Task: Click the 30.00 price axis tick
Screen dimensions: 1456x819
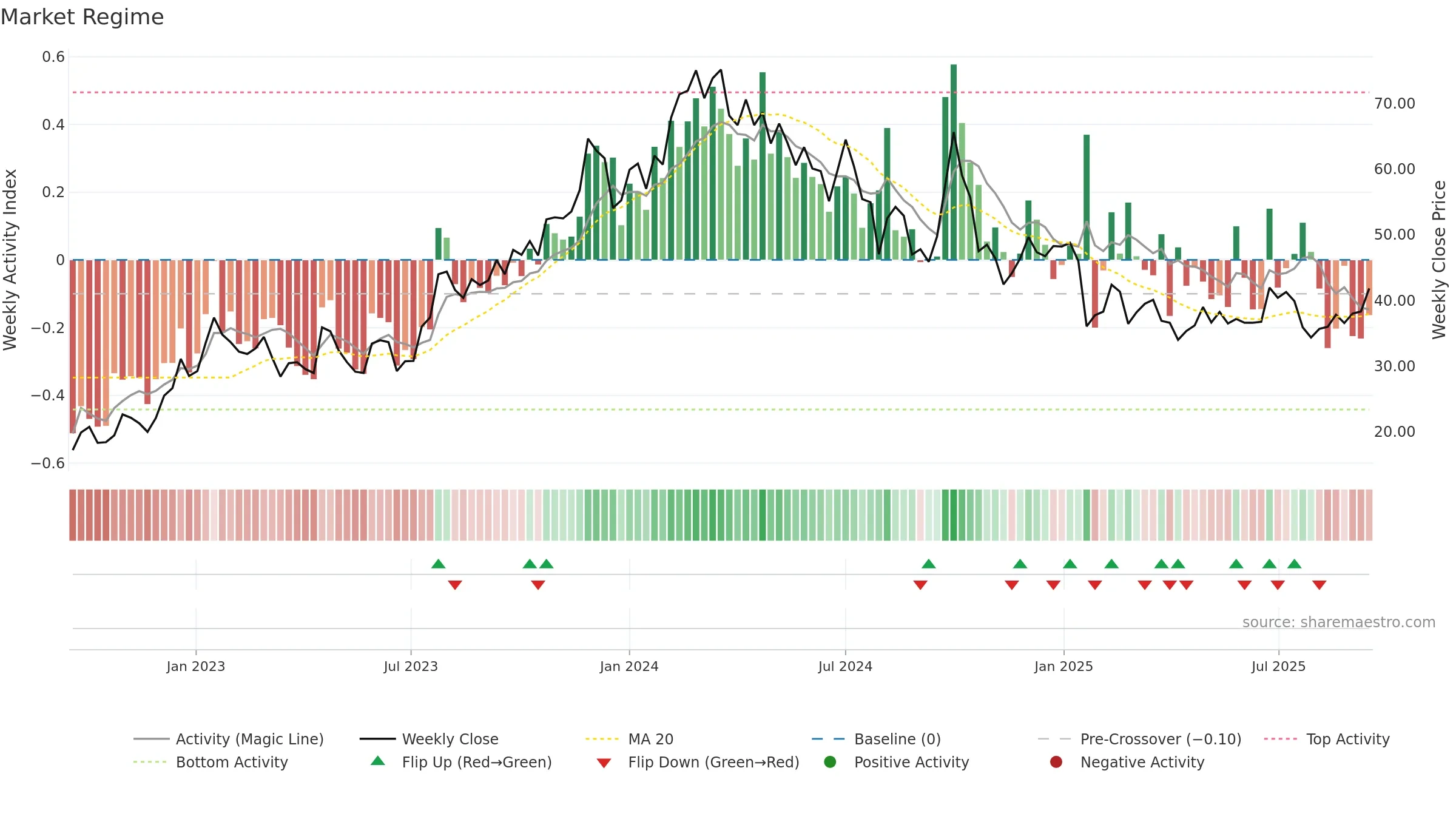Action: [1394, 366]
